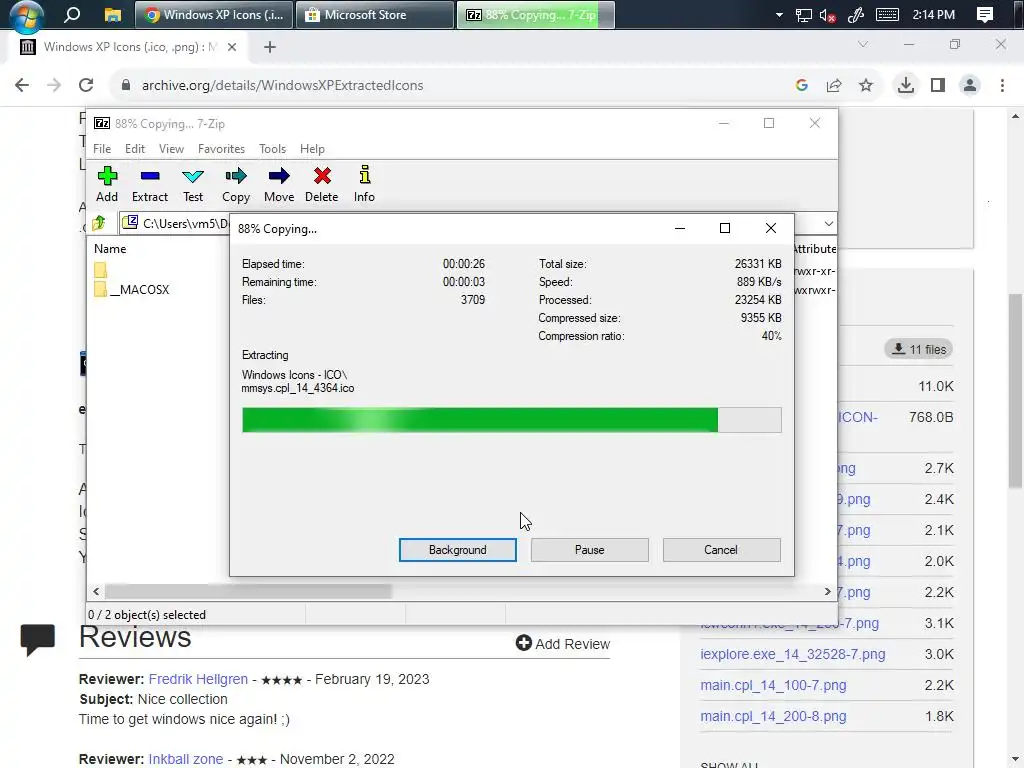Click the Extract tool in 7-Zip toolbar
This screenshot has height=768, width=1024.
coord(150,184)
